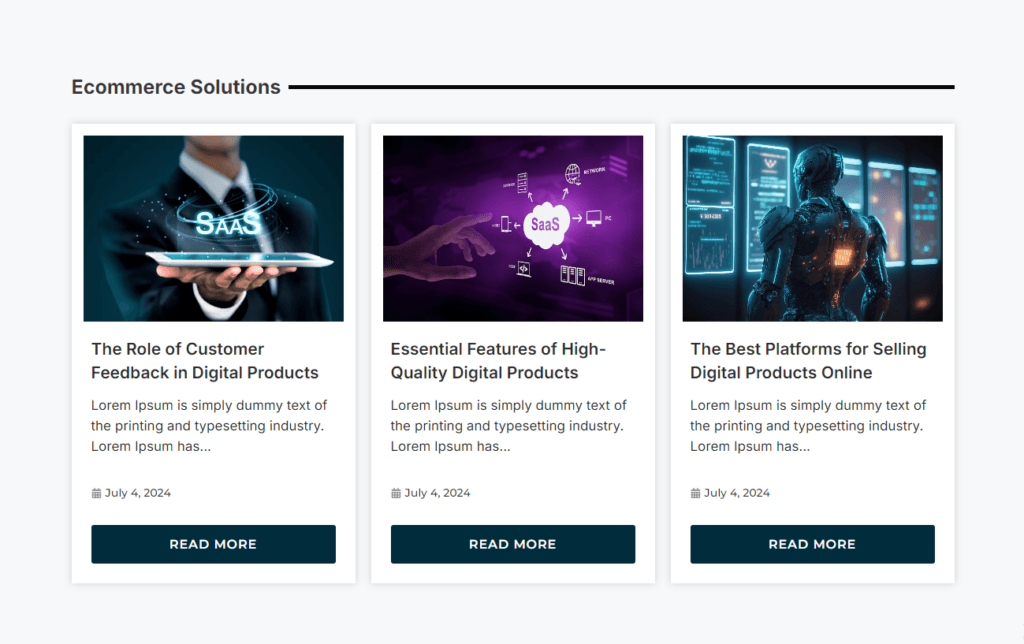Open 'The Best Platforms for Selling' title

(x=808, y=361)
